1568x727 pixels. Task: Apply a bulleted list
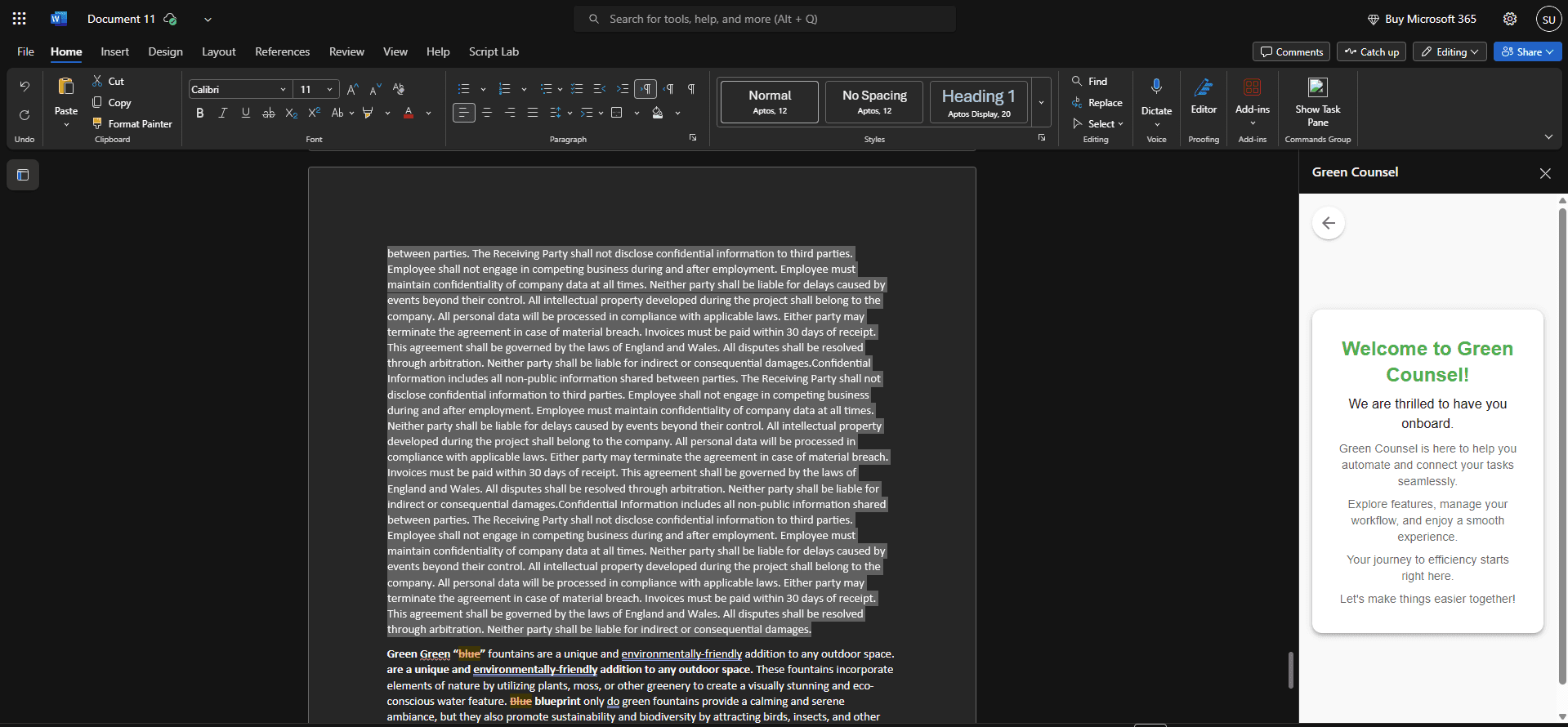[463, 89]
